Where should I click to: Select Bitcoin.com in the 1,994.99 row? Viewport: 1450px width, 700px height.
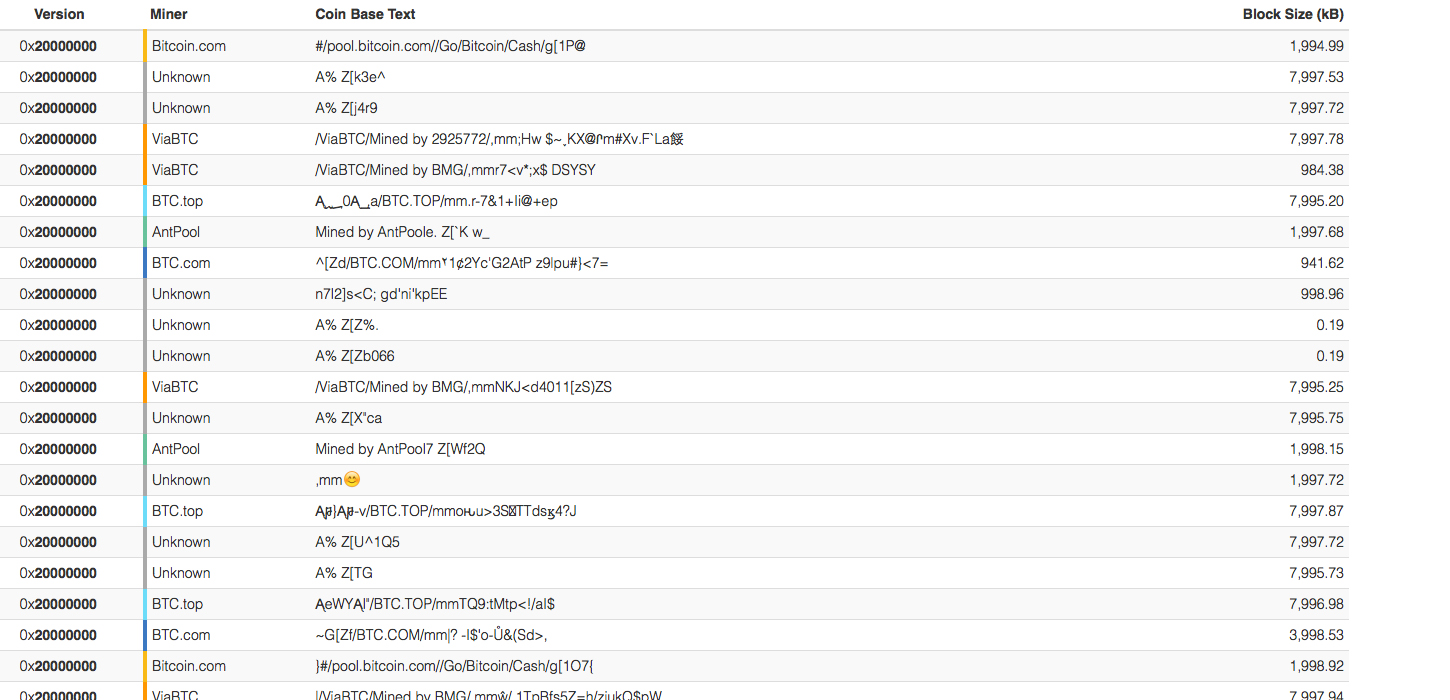[189, 46]
